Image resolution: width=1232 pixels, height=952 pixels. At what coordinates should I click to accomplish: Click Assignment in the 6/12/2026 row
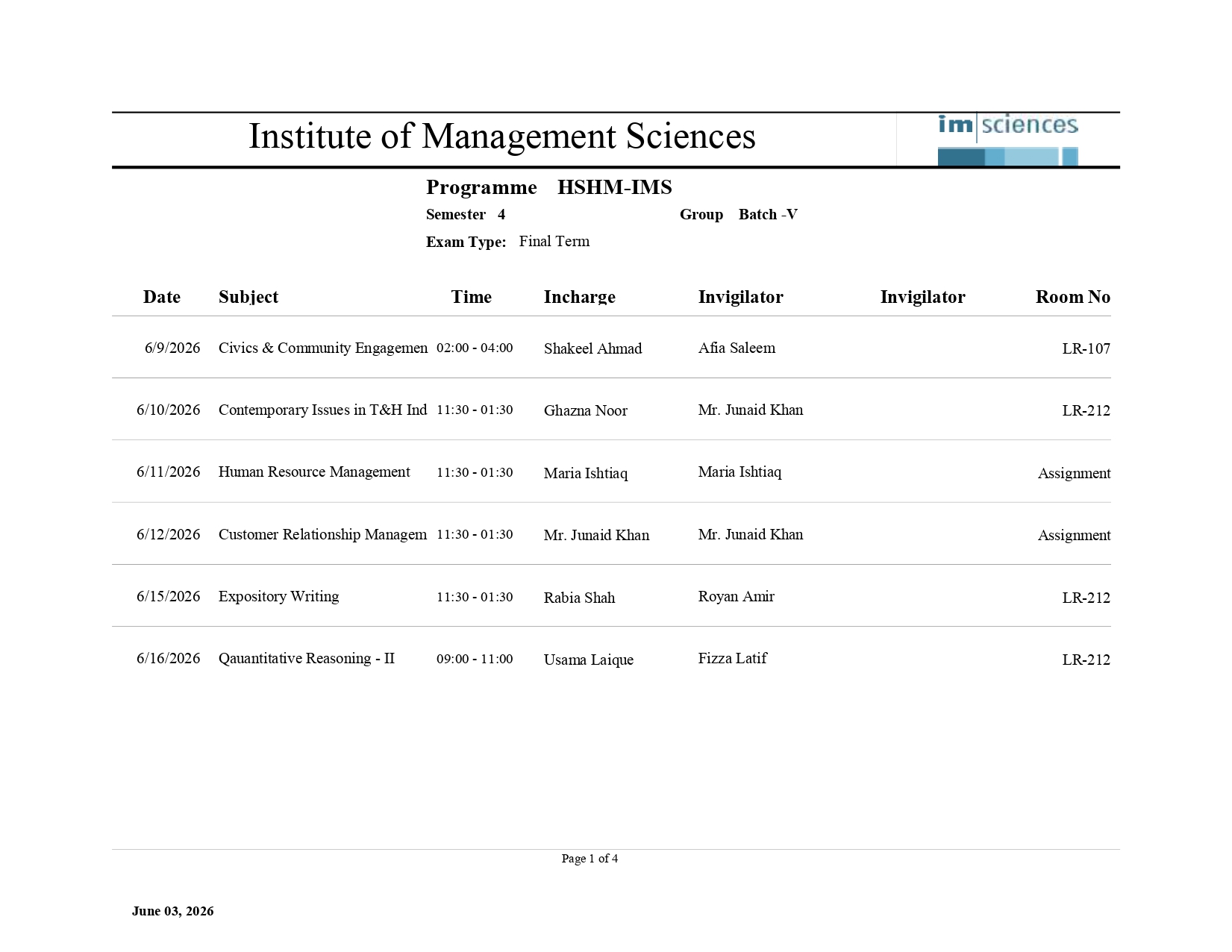1074,535
